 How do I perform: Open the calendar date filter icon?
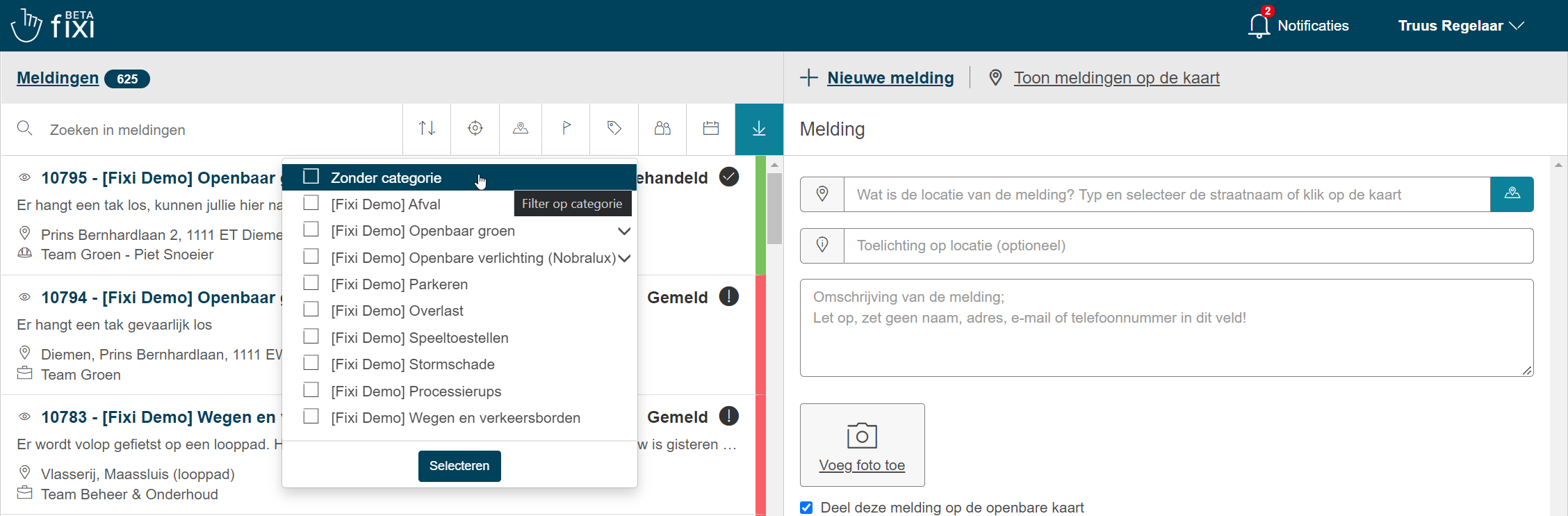[711, 129]
